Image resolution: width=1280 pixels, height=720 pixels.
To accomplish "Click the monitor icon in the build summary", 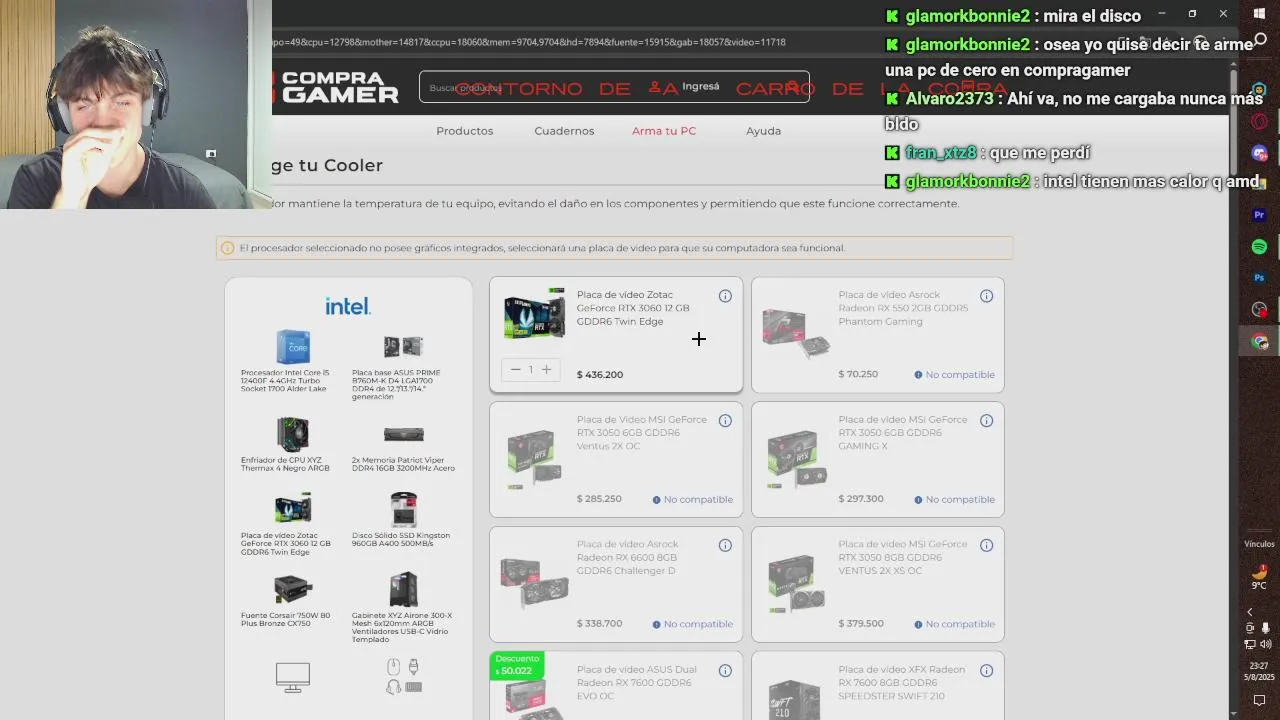I will 293,677.
